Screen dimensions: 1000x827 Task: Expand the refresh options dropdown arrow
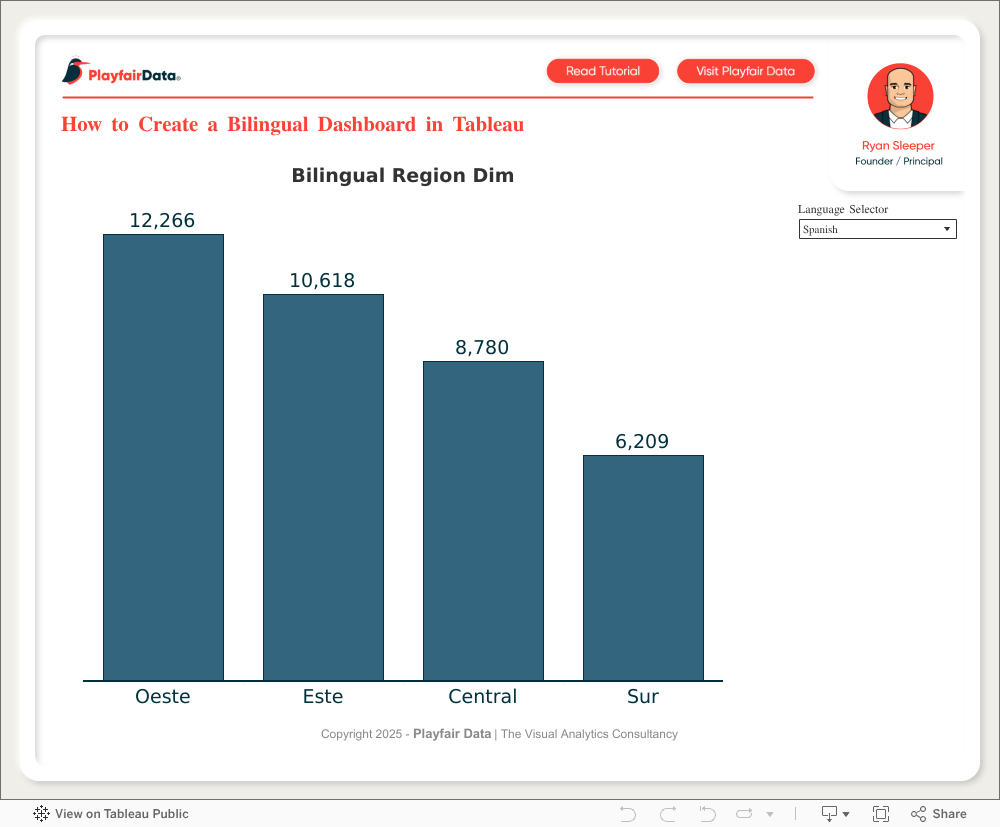tap(770, 815)
